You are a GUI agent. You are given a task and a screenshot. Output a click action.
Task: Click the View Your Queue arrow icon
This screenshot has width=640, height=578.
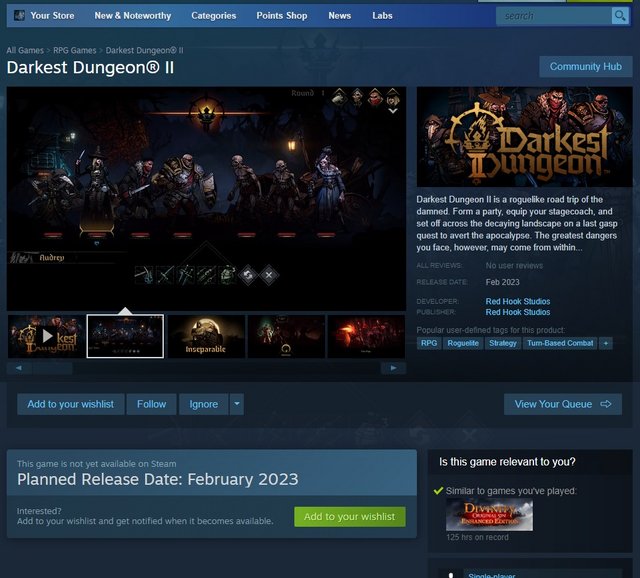pyautogui.click(x=606, y=404)
